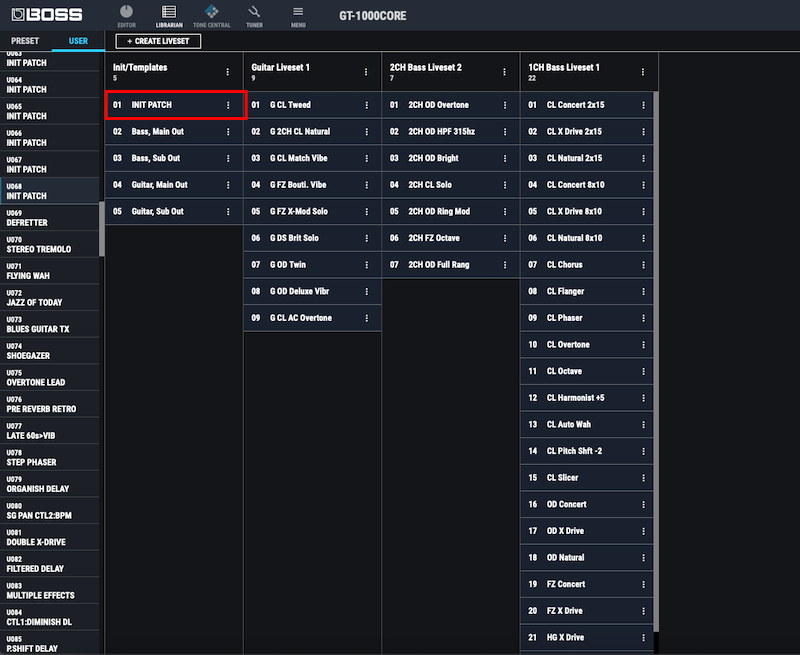Screen dimensions: 800x655
Task: Select the G FZ Bouti. Vibe patch
Action: pos(312,185)
